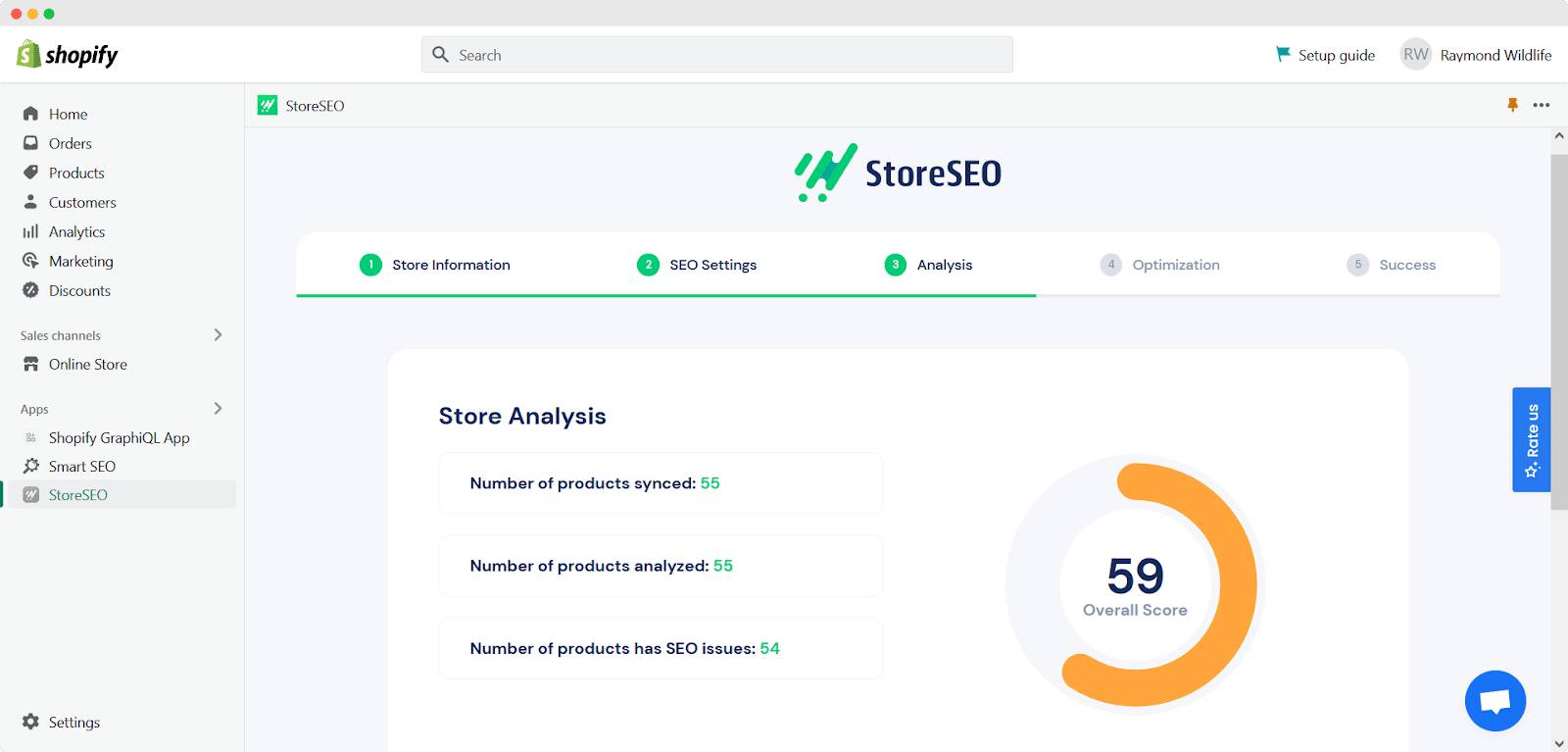Viewport: 1568px width, 752px height.
Task: Select the Analysis step tab
Action: 928,265
